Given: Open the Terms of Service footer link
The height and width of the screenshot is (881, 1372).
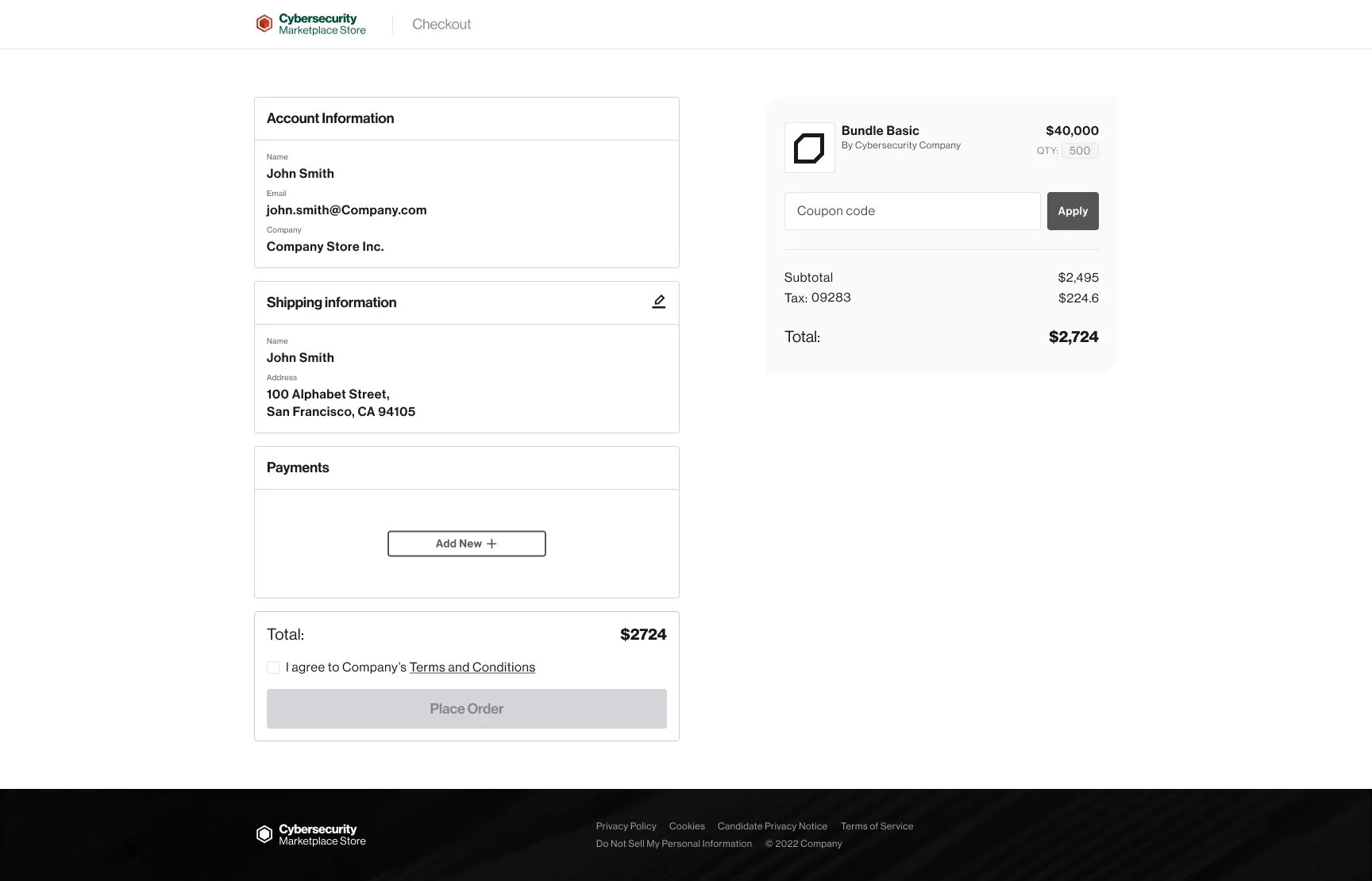Looking at the screenshot, I should [x=877, y=826].
